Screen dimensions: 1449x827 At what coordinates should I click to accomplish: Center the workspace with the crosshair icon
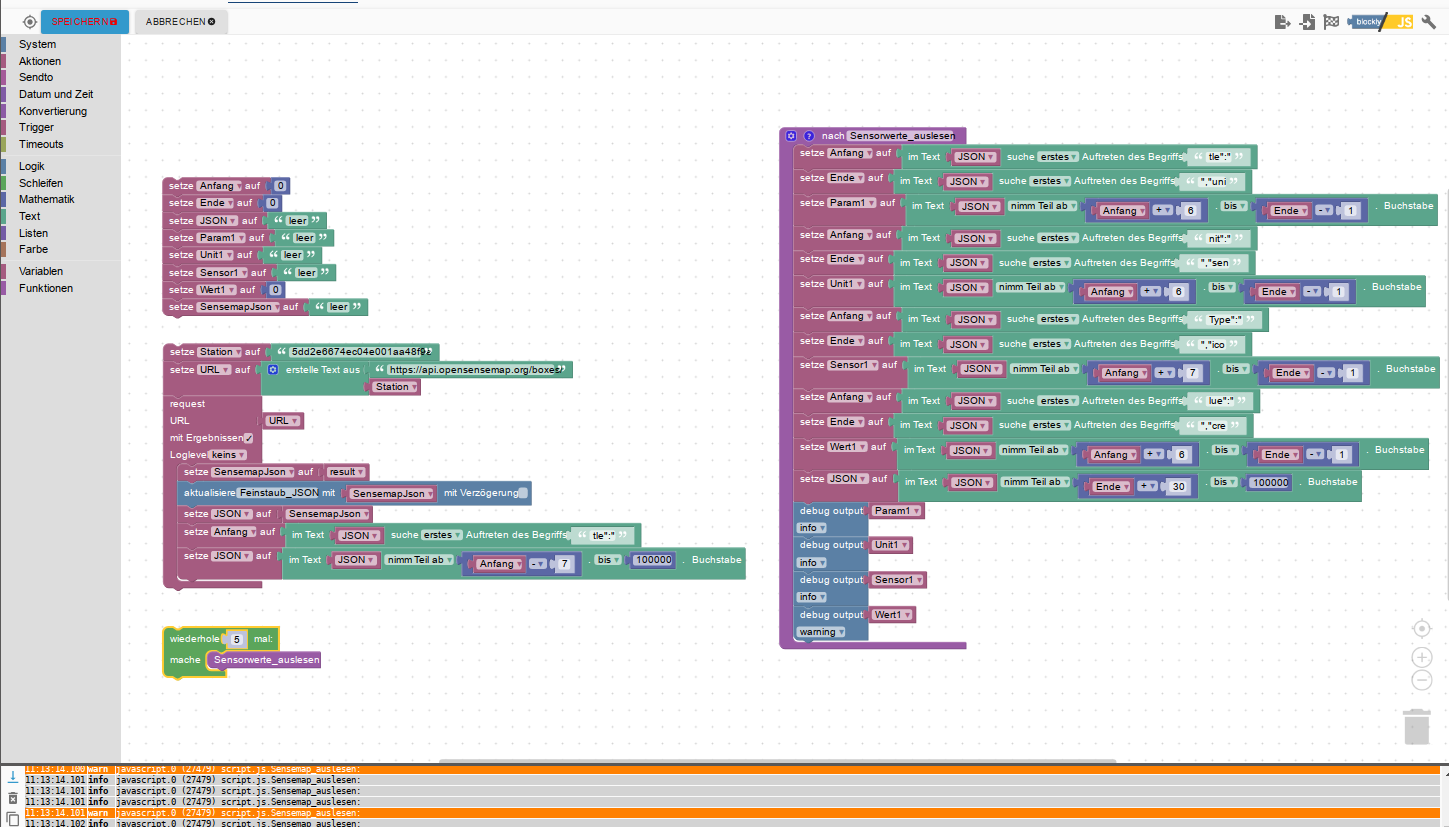click(1421, 628)
